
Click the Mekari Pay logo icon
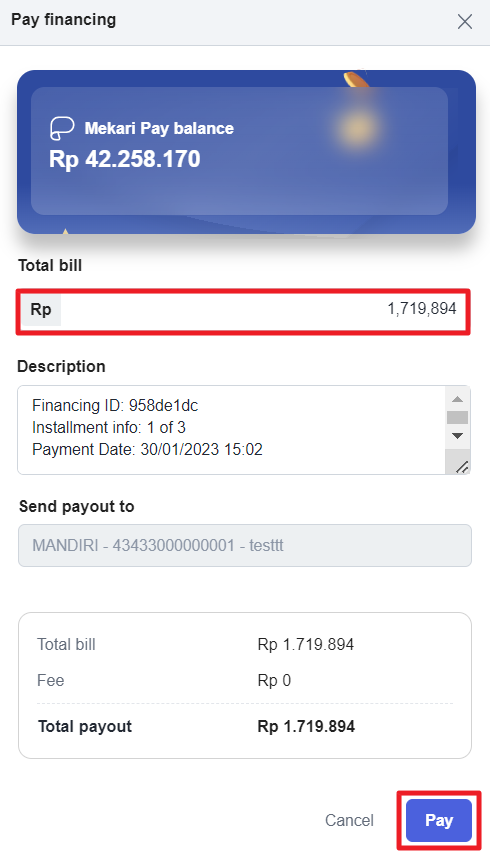(x=62, y=128)
